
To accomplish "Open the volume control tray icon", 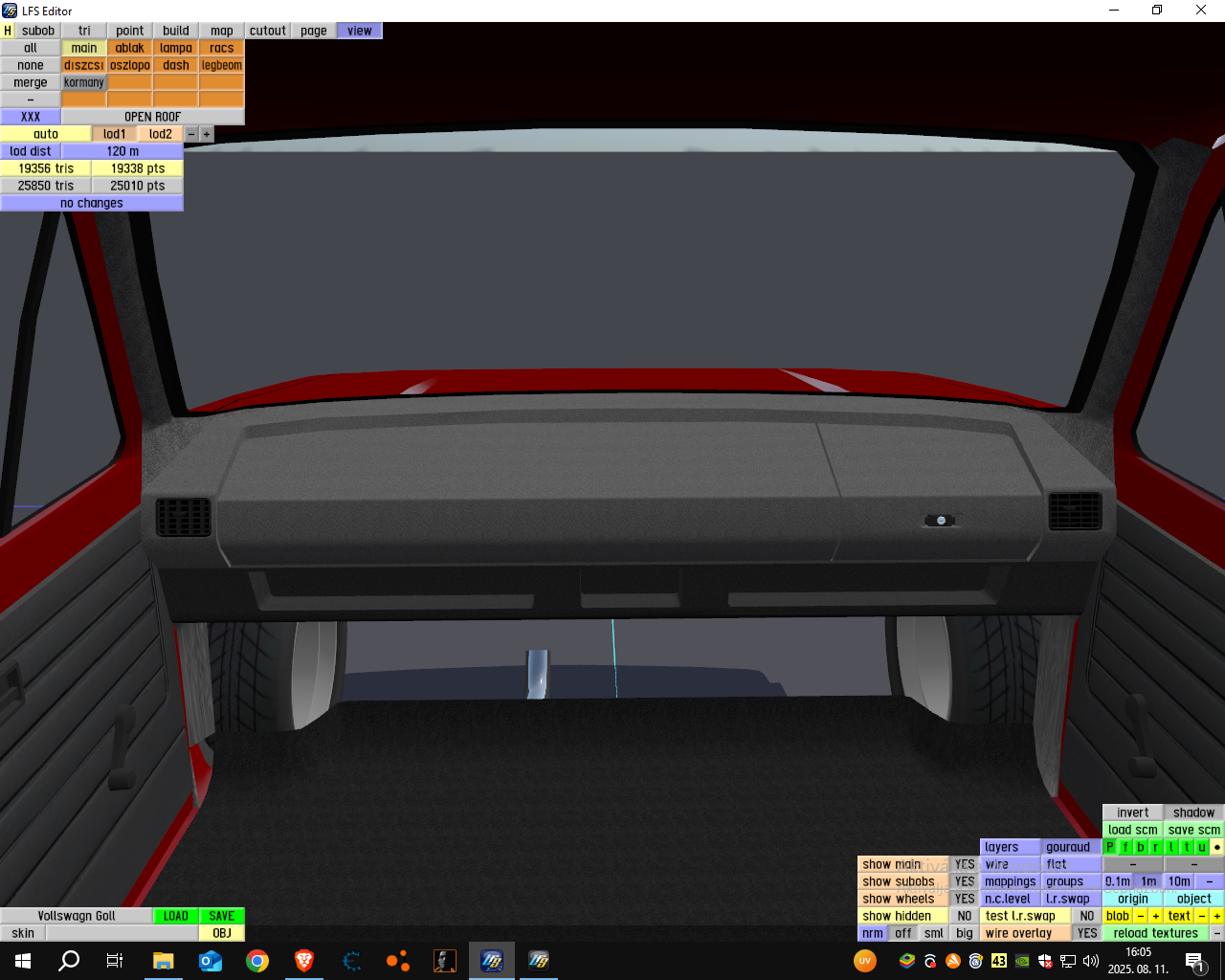I will pos(1091,961).
